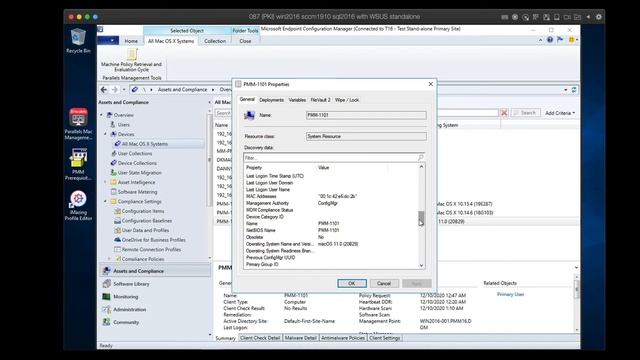Open the Deployments tab in Properties

coord(271,100)
